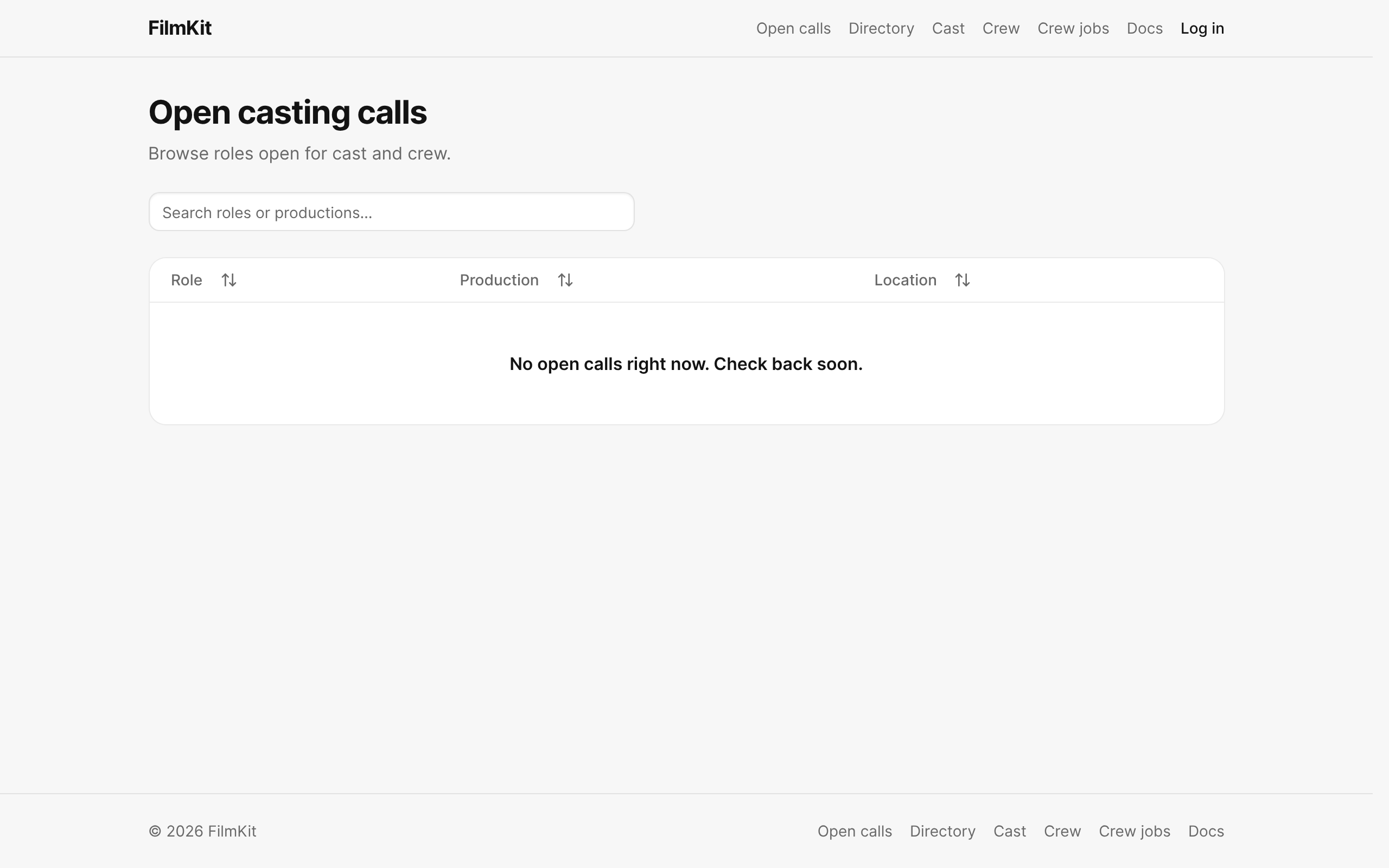Screen dimensions: 1389x868
Task: Click the 'No open calls right now' message
Action: (686, 364)
